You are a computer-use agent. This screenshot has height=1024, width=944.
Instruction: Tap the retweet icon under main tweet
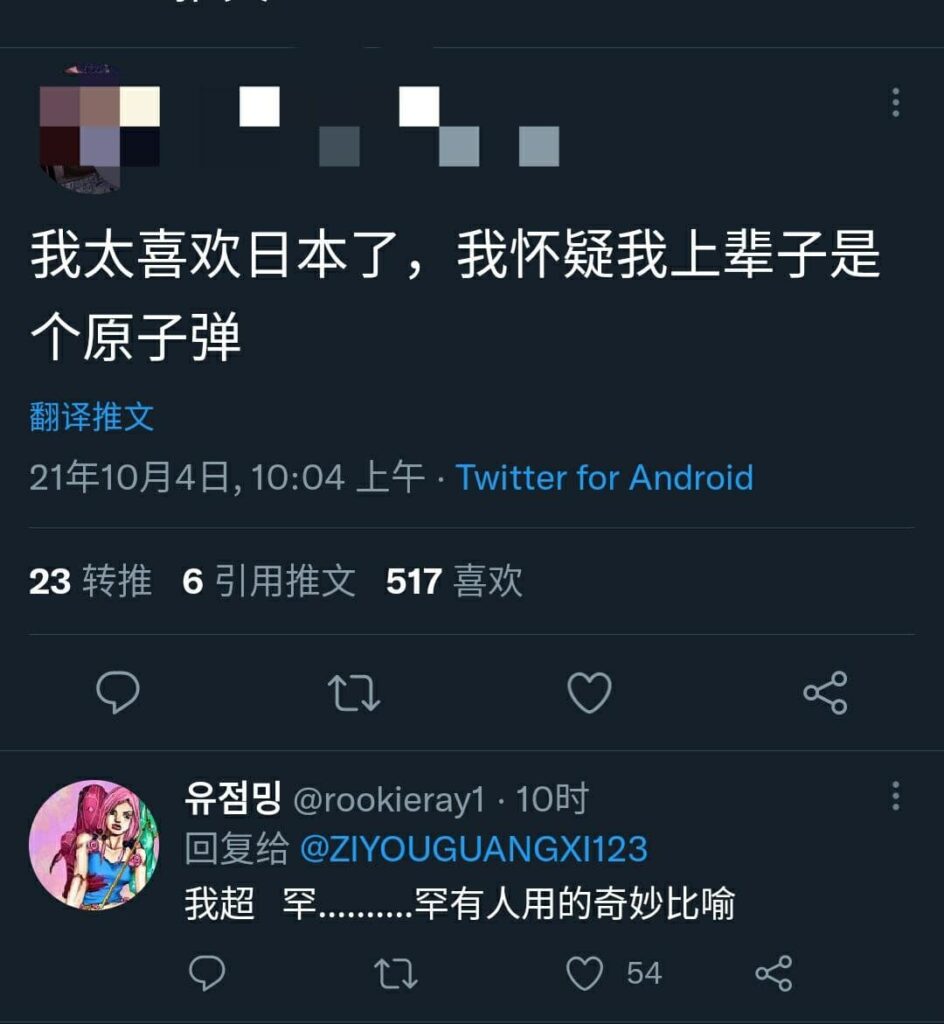coord(354,692)
